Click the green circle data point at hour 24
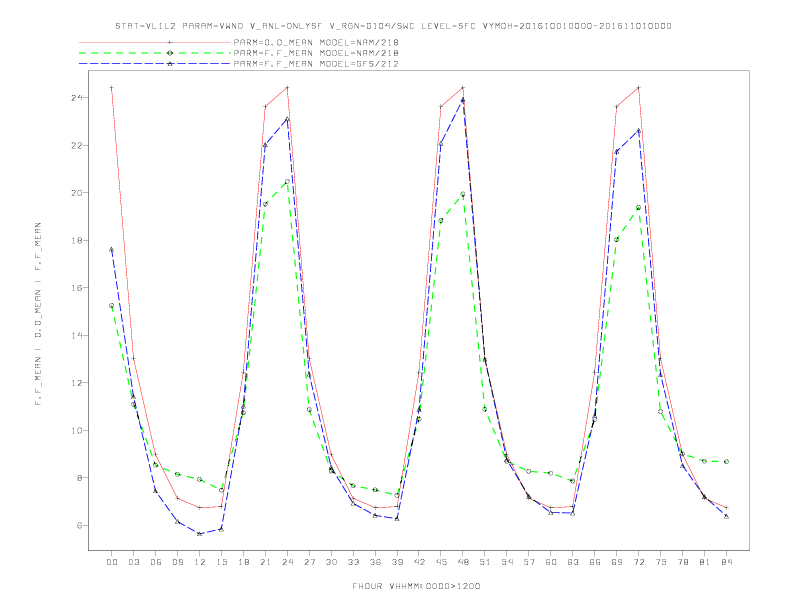The height and width of the screenshot is (612, 792). point(287,182)
